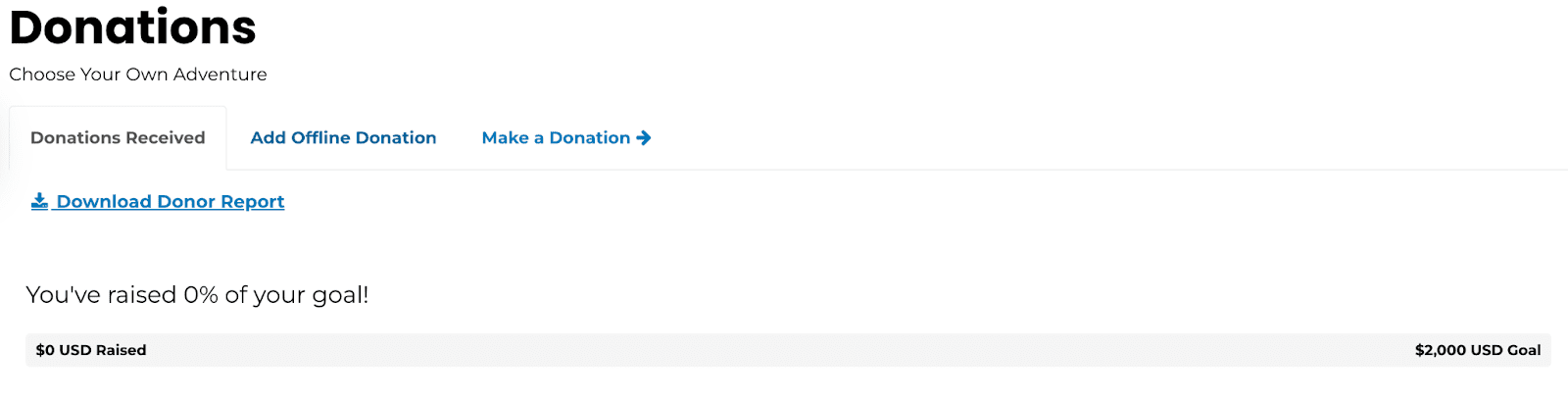1568x404 pixels.
Task: Click the word "Make" in the donation tab
Action: click(505, 138)
